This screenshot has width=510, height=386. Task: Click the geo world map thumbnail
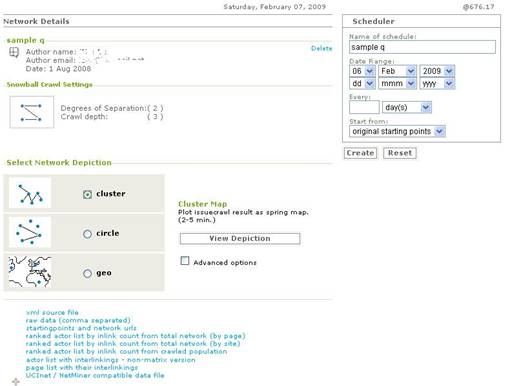point(30,272)
